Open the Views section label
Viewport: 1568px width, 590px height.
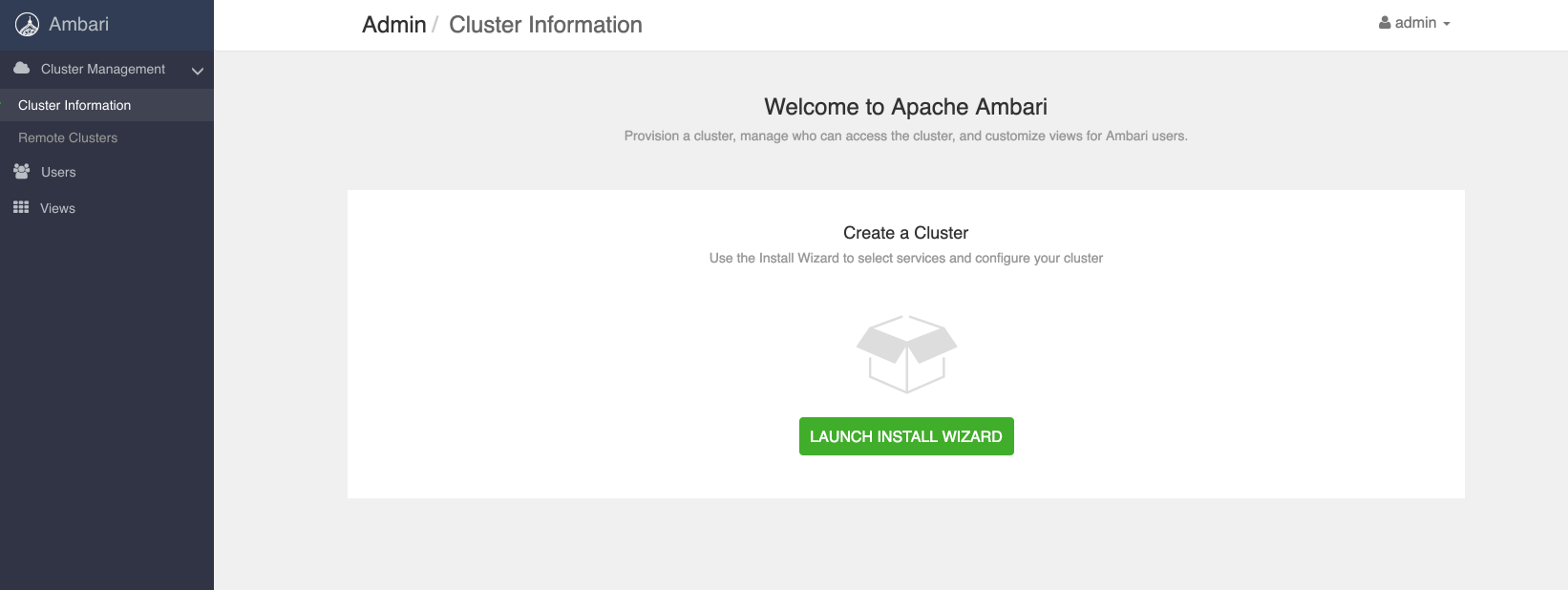pyautogui.click(x=57, y=208)
